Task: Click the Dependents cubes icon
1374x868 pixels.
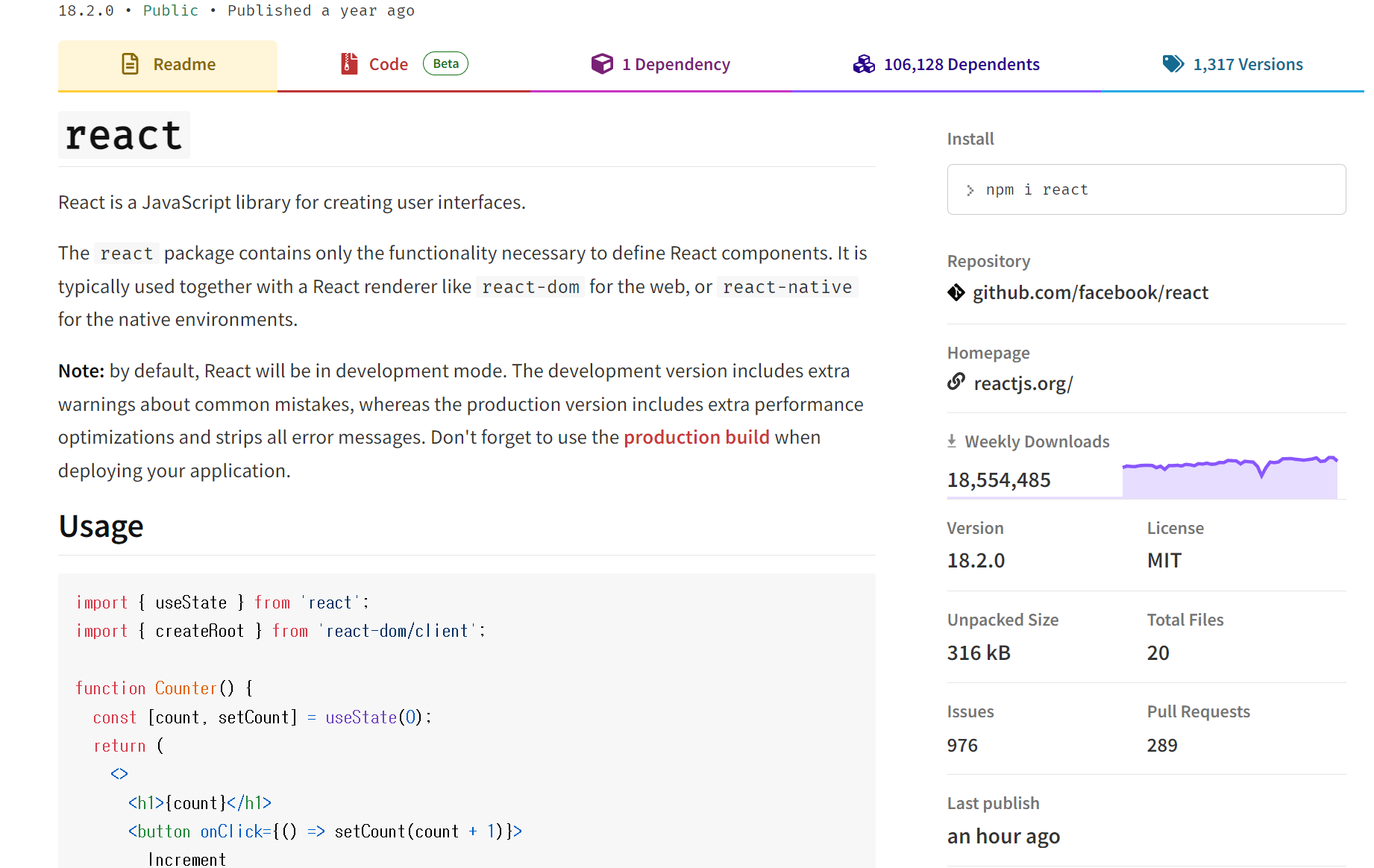Action: (864, 64)
